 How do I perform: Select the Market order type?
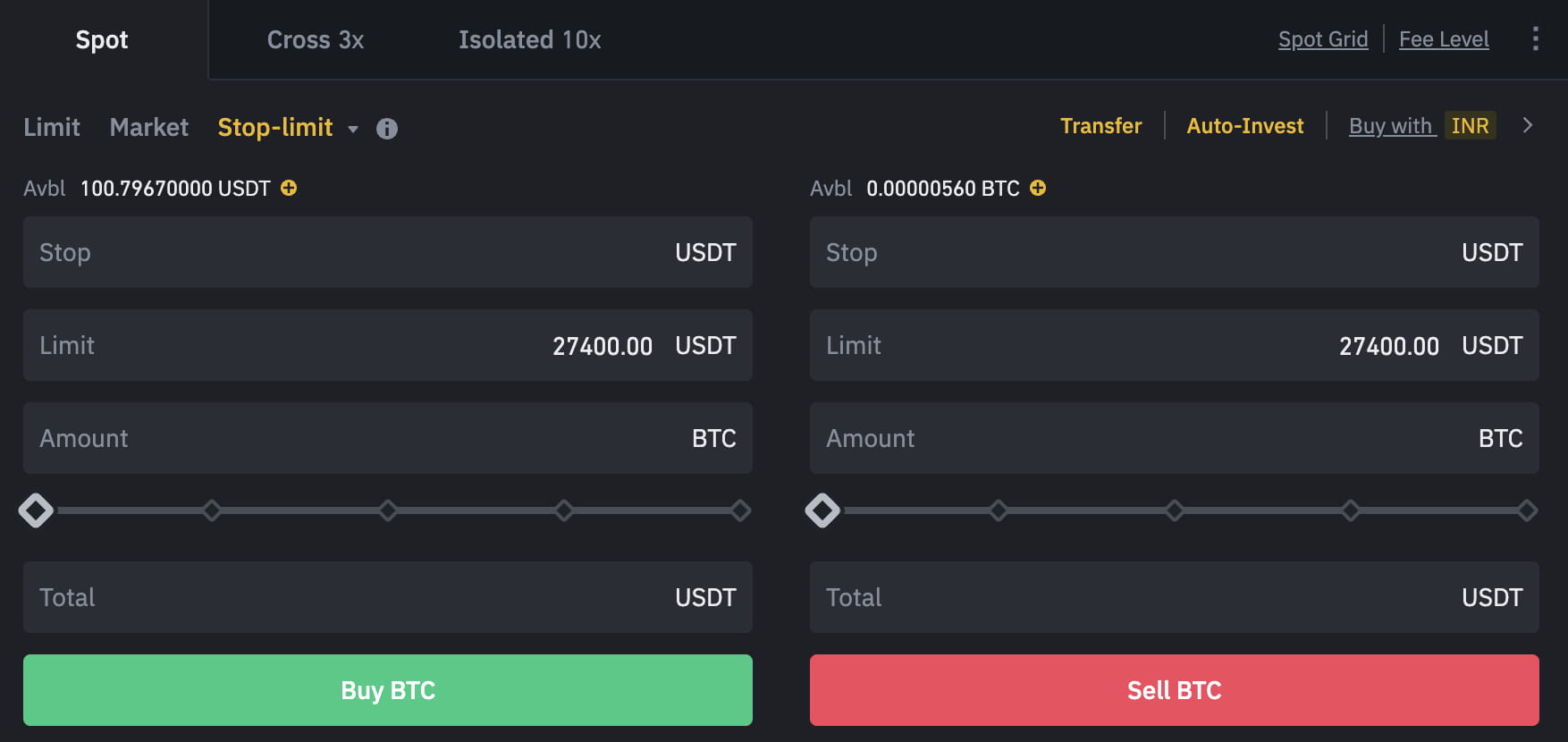pos(148,127)
